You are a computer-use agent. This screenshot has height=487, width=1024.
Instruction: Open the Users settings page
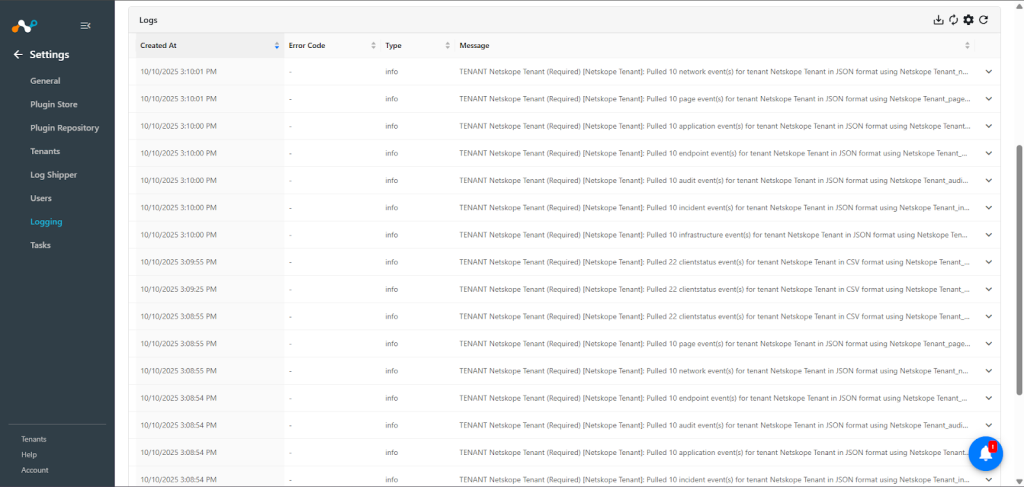(40, 198)
